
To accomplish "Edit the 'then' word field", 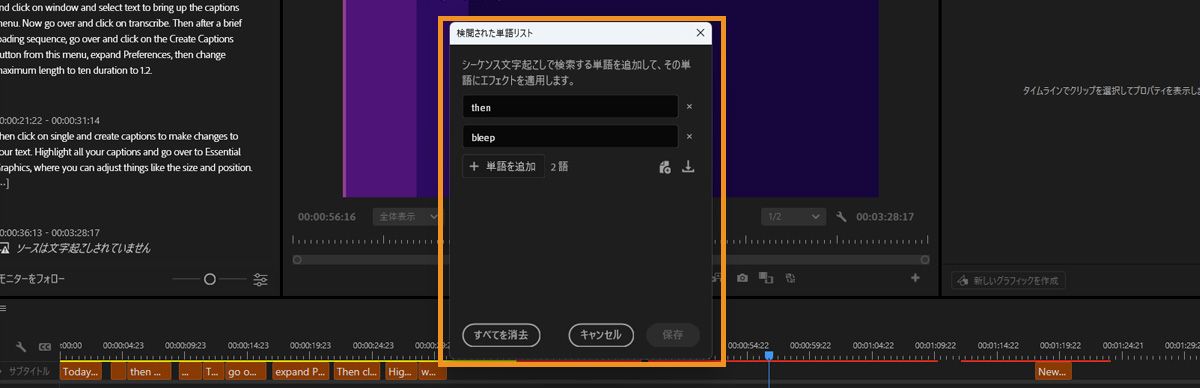I will [570, 106].
